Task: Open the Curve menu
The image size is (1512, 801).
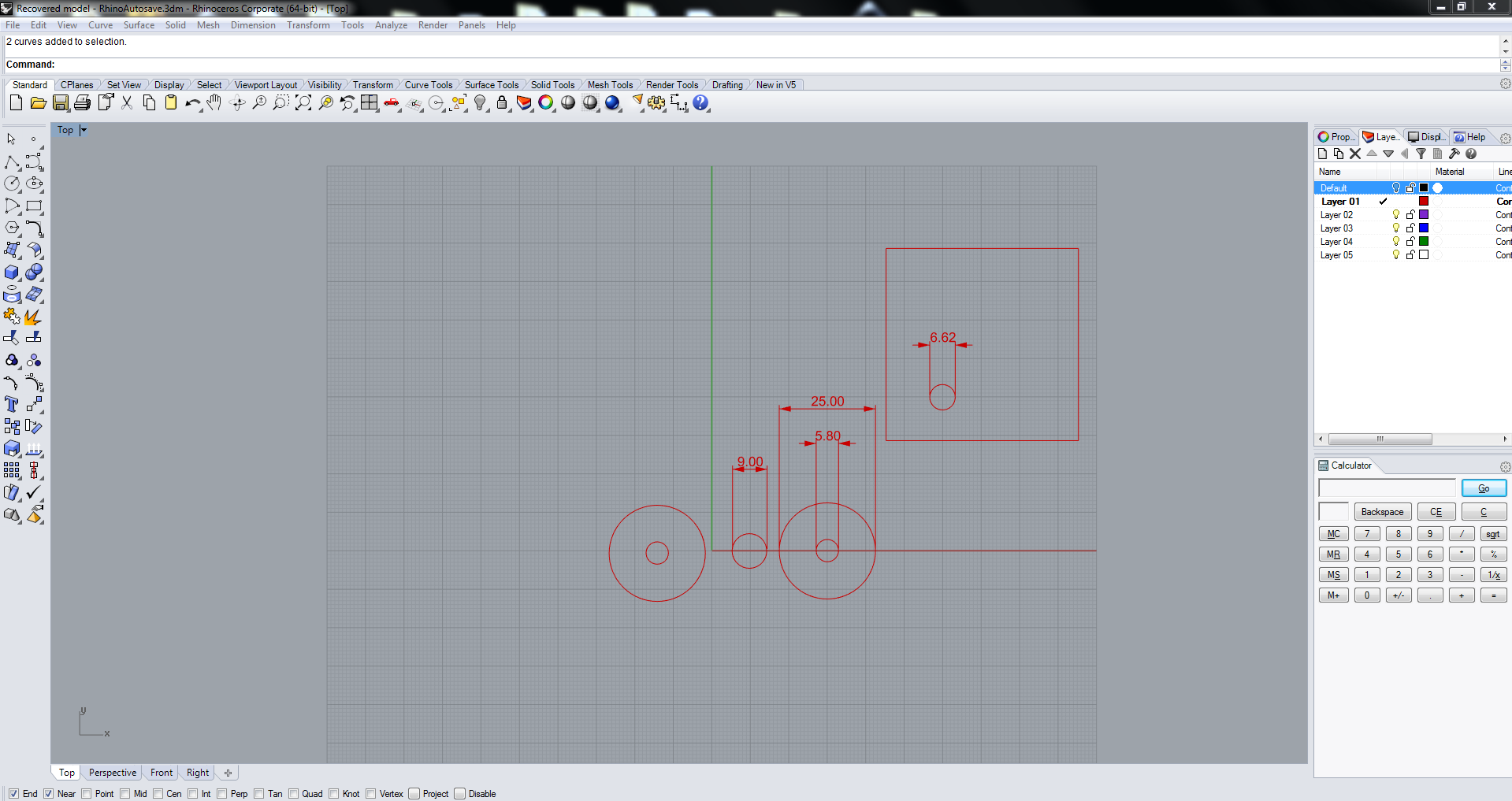Action: click(100, 25)
